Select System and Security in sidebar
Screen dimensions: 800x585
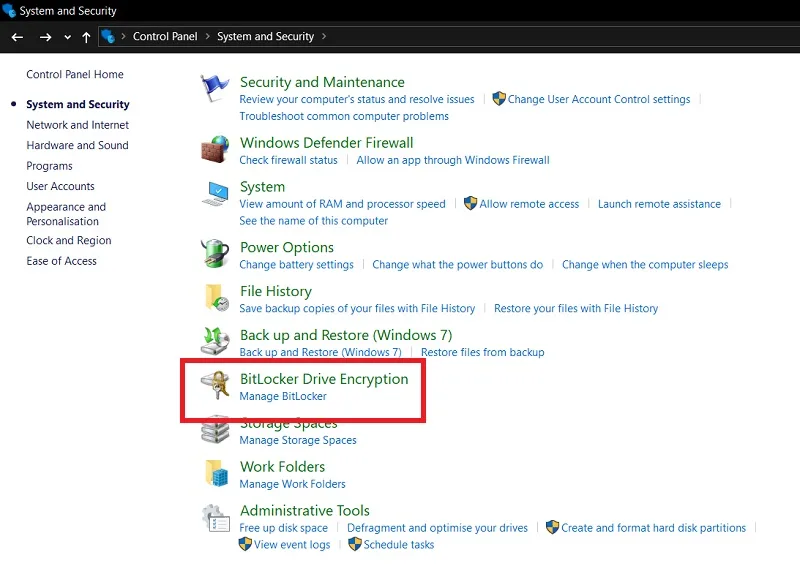pos(78,105)
